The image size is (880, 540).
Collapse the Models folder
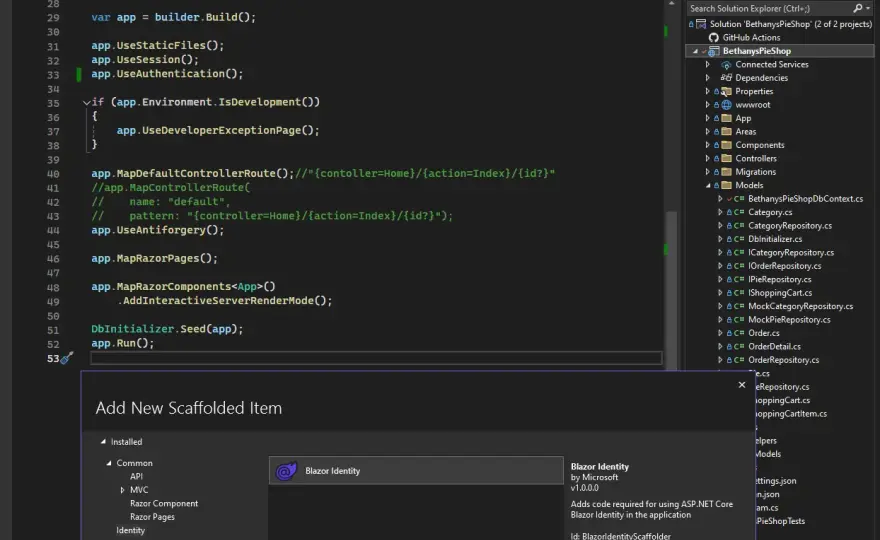(x=708, y=185)
